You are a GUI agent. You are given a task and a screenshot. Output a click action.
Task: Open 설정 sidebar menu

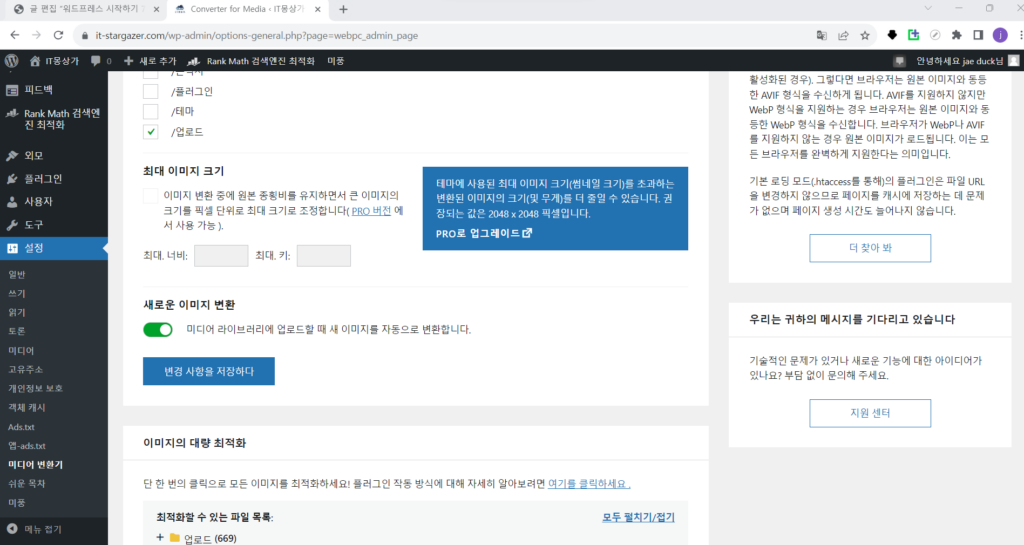click(54, 248)
